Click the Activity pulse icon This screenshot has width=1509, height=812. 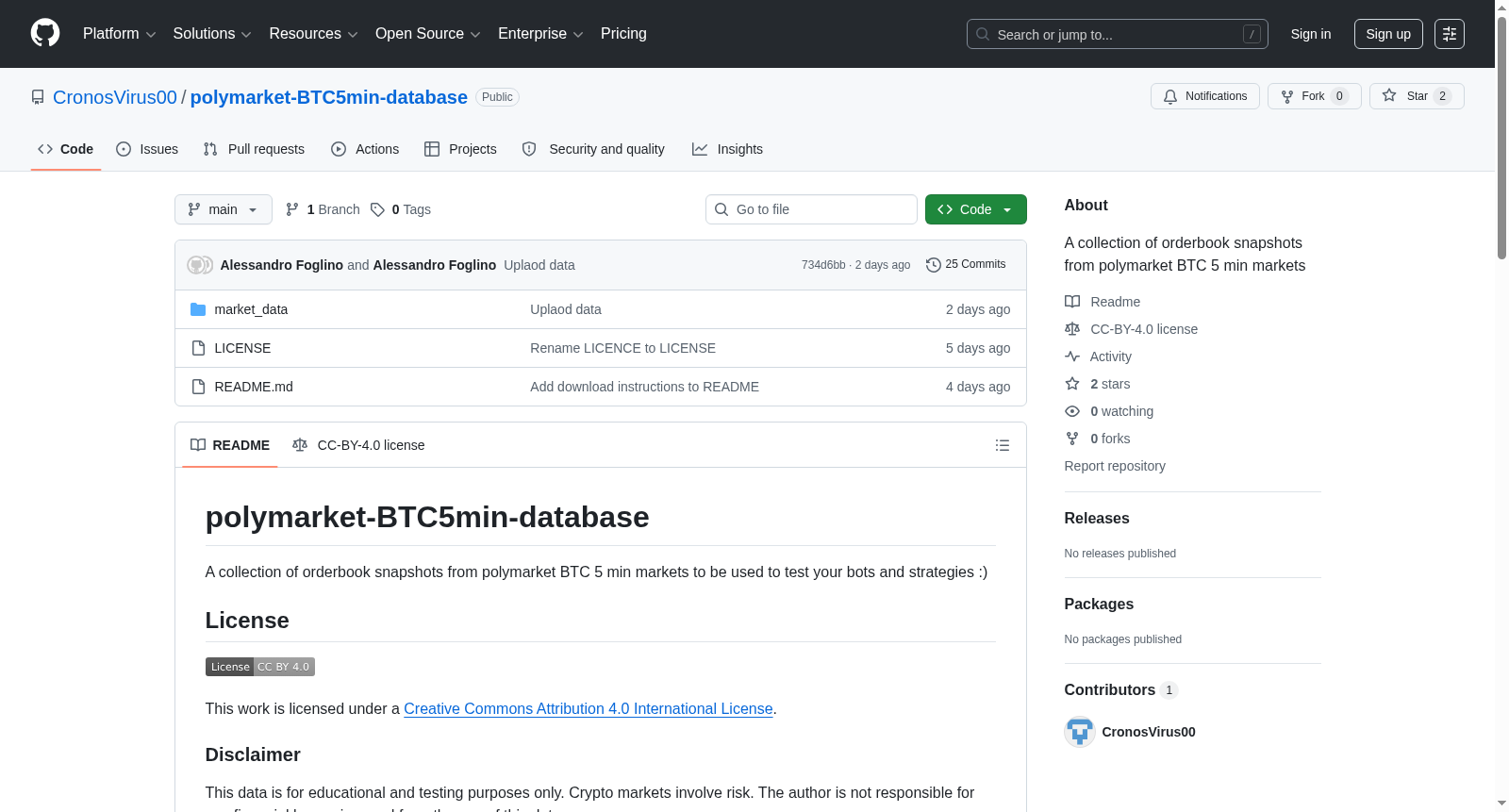[1072, 356]
